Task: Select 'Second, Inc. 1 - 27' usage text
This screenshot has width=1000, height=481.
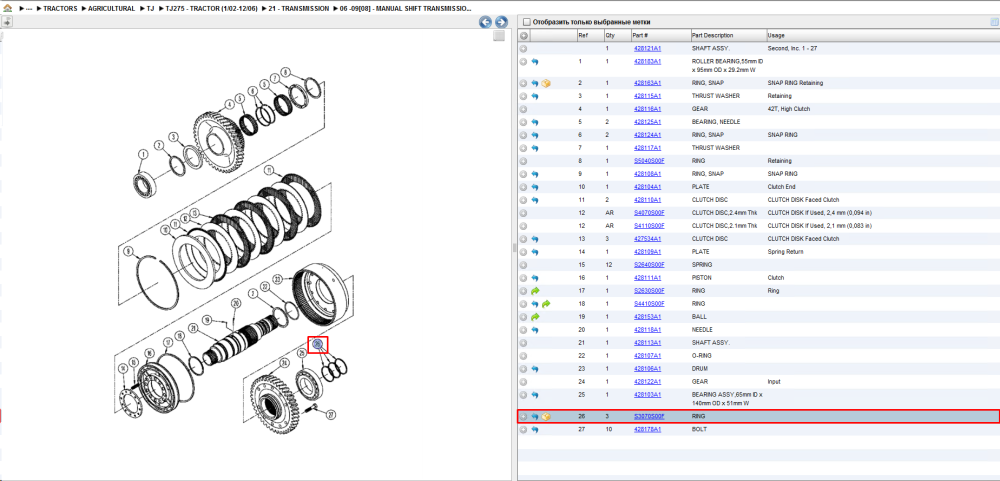Action: 793,48
